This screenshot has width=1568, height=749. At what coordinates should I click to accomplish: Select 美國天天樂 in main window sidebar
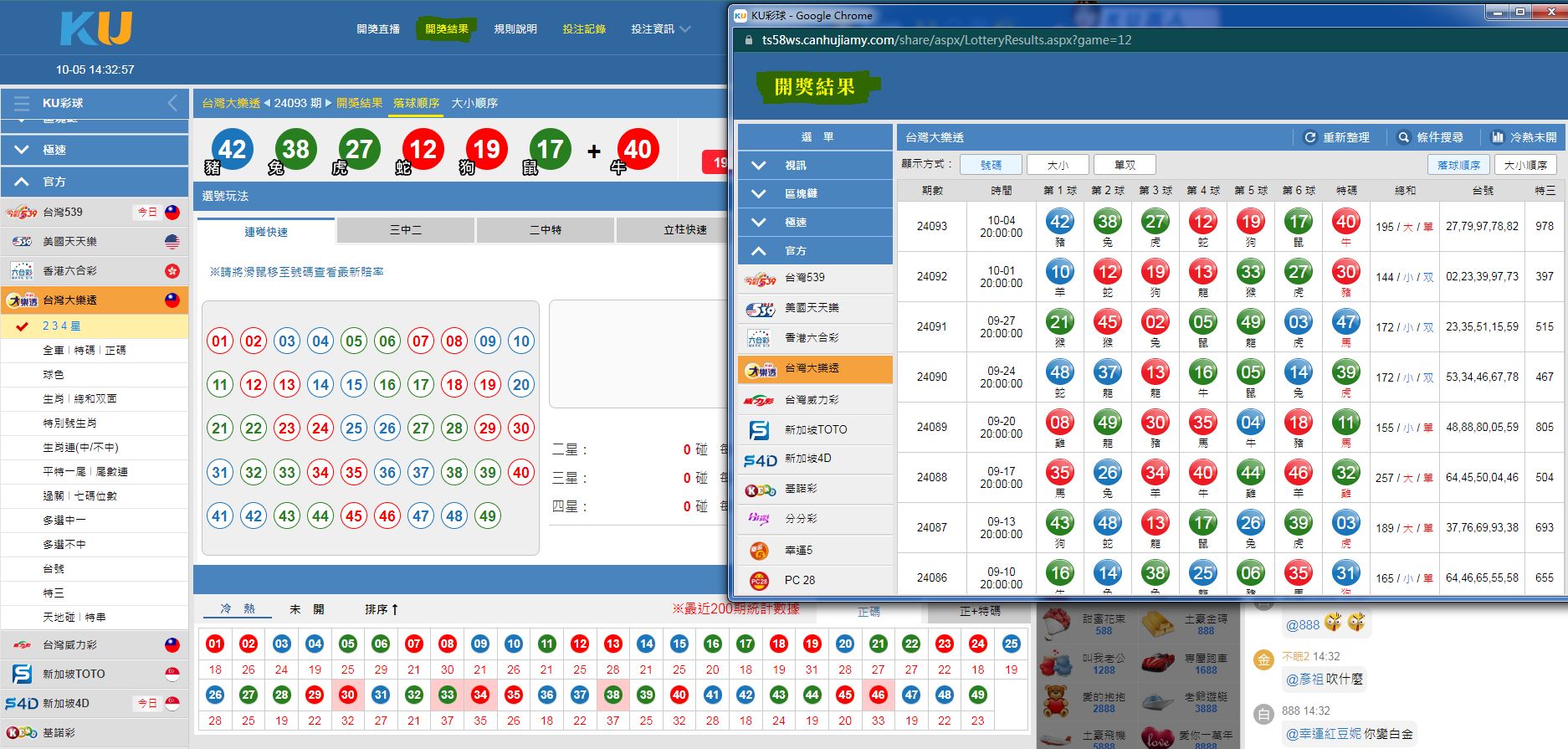95,241
